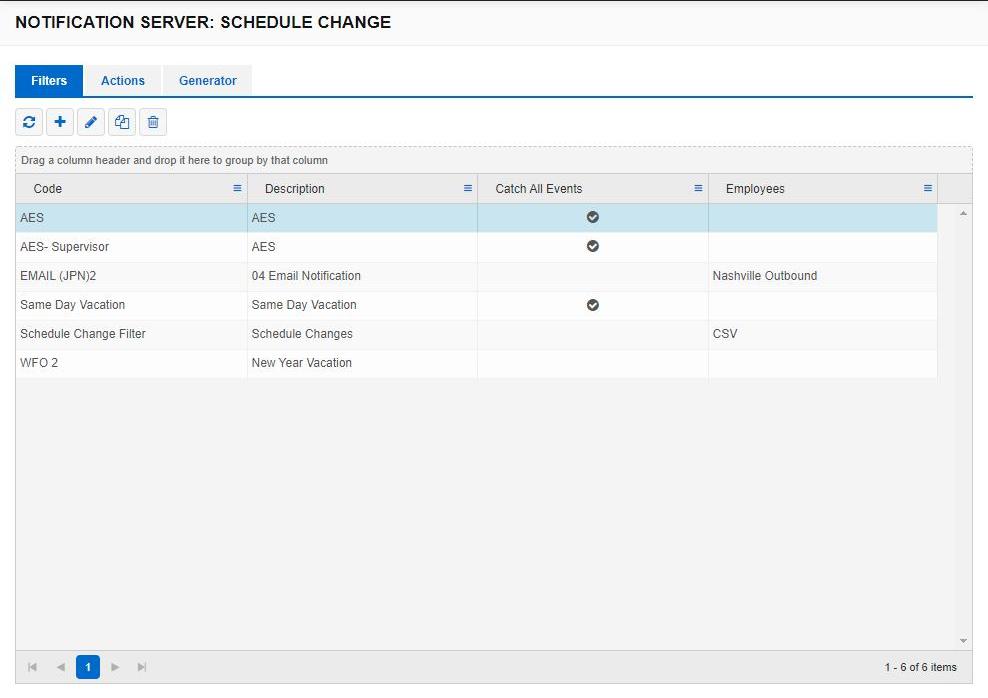Click the delete trash icon
The image size is (988, 698).
pyautogui.click(x=152, y=121)
